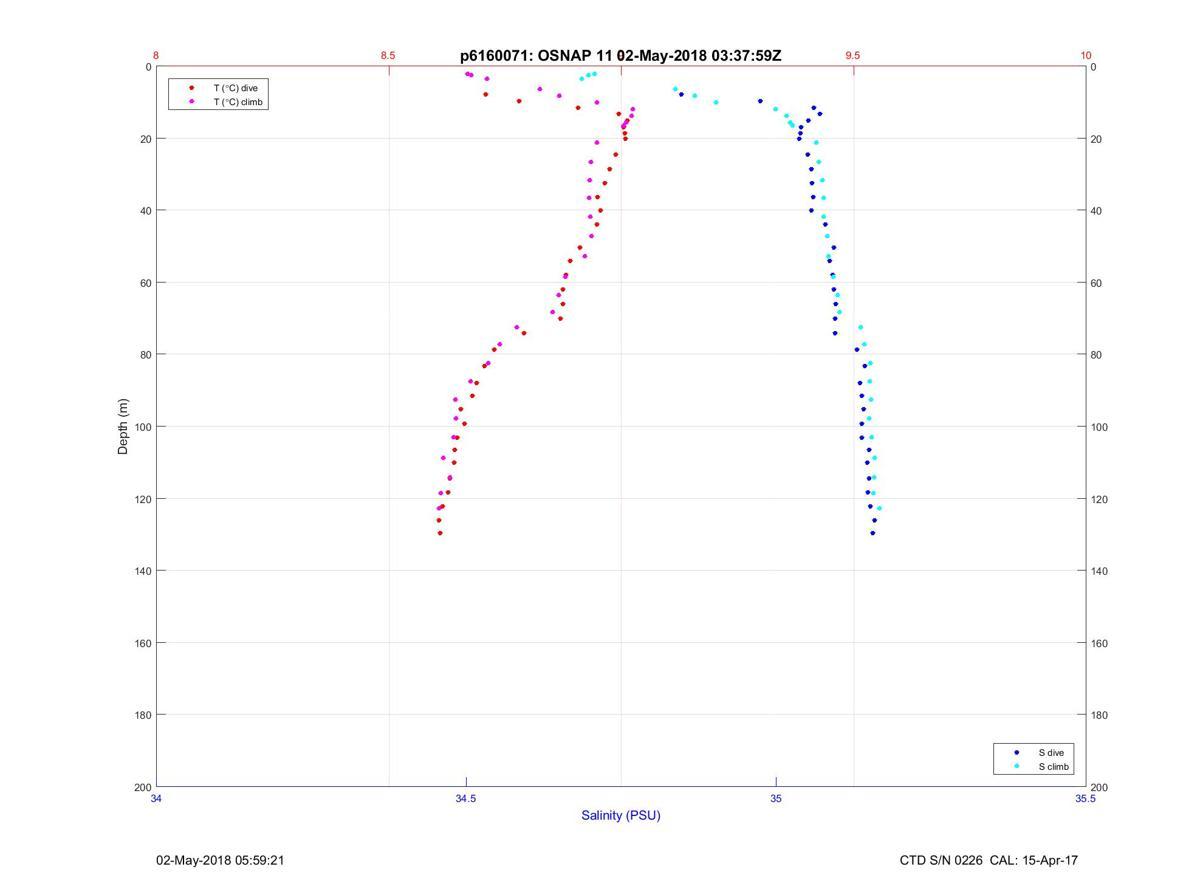The image size is (1200, 885).
Task: Select the 'S dive' legend entry
Action: coord(1051,752)
